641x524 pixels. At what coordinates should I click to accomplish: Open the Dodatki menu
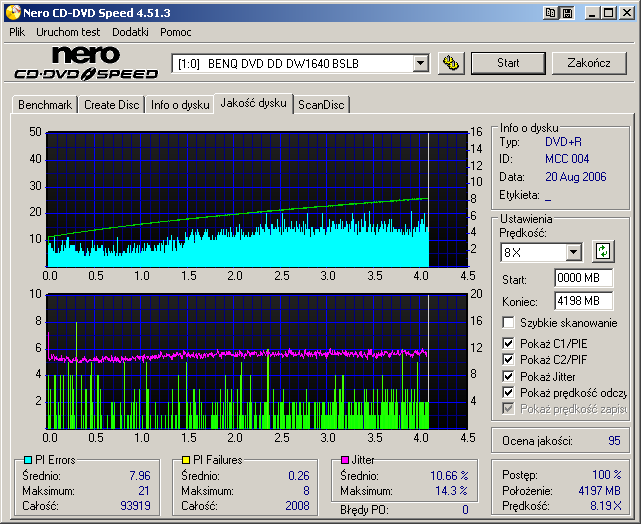(130, 32)
